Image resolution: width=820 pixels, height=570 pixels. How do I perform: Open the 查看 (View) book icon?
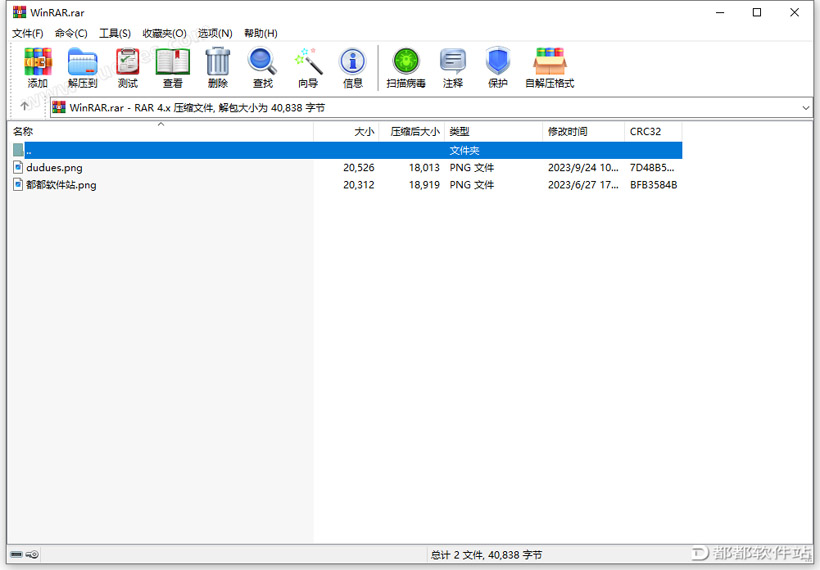173,68
